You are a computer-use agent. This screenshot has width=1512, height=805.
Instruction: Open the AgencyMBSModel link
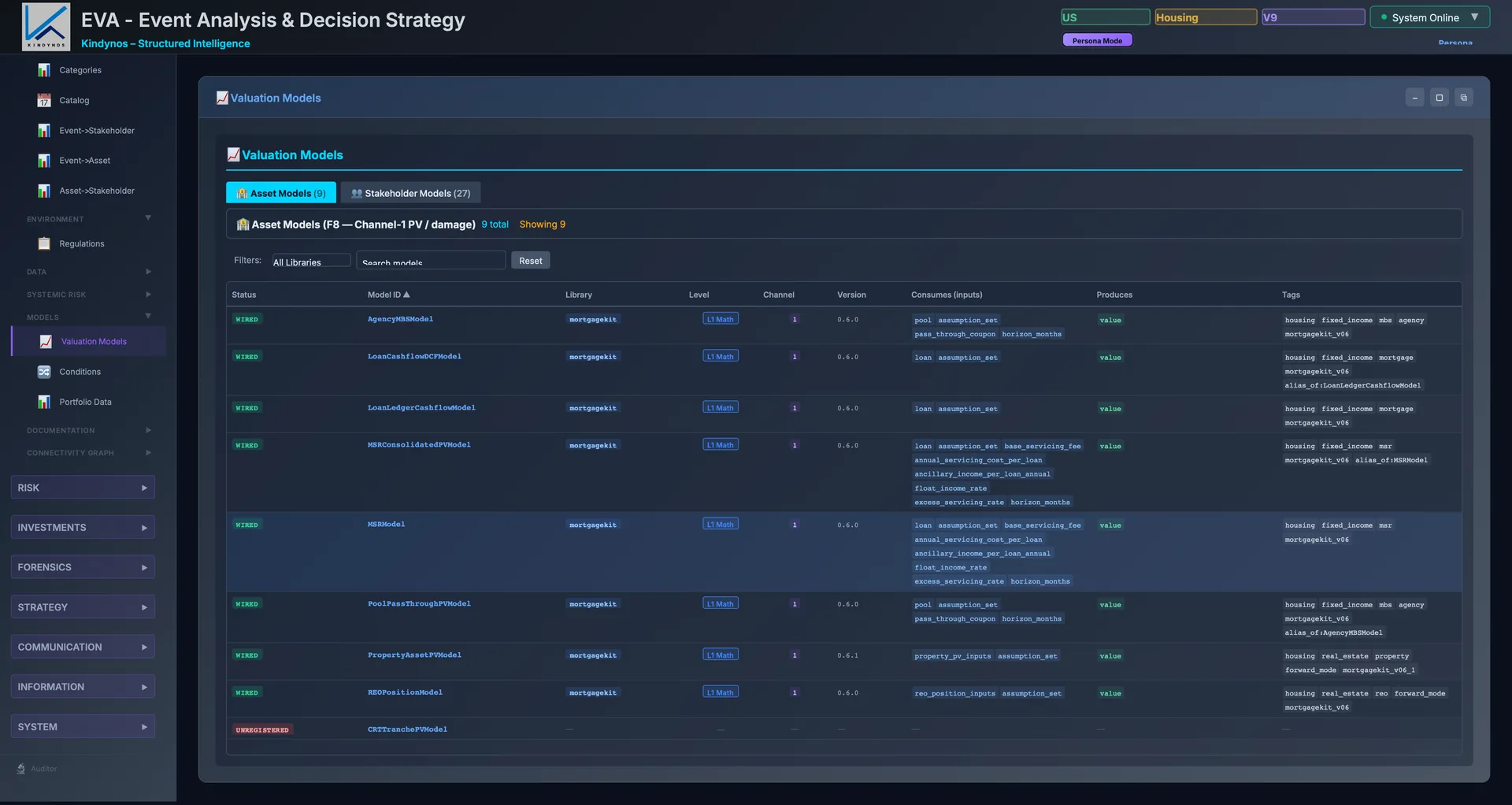400,319
